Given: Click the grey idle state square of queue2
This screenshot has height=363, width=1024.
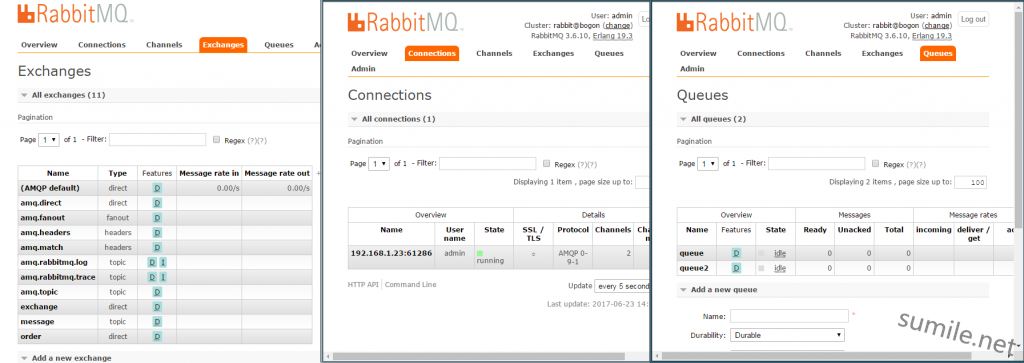Looking at the screenshot, I should click(x=761, y=268).
